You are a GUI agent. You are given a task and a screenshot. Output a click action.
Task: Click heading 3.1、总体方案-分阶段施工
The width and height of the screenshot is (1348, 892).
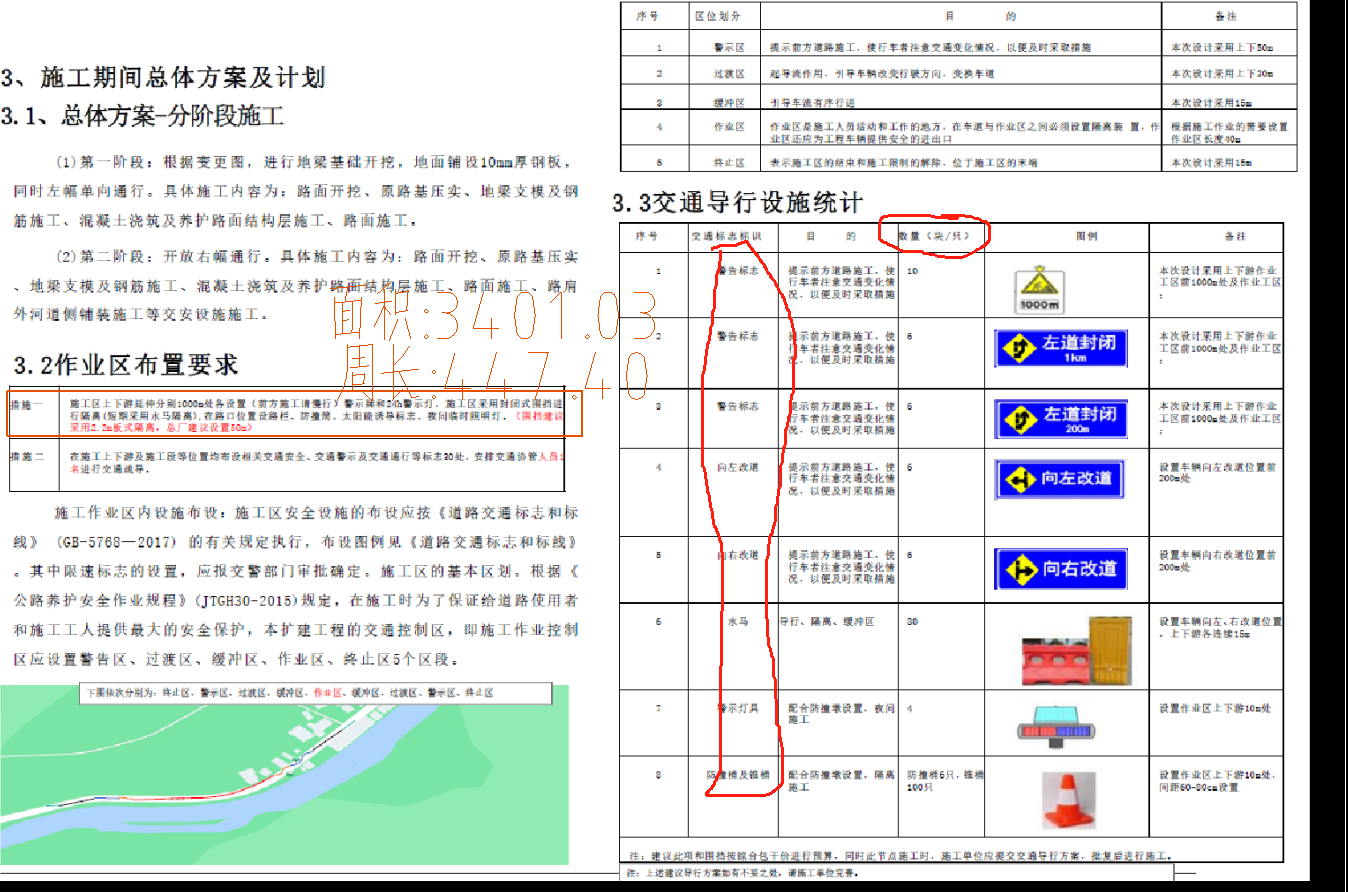coord(142,116)
